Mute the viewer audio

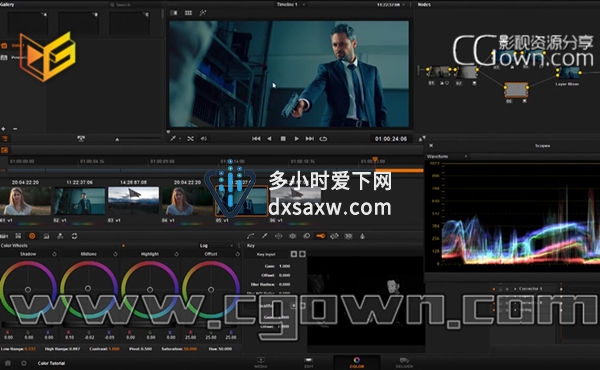204,139
